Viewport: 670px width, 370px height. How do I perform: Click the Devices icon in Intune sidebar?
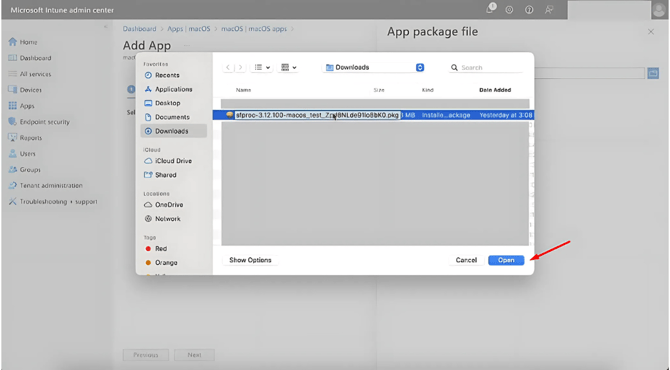click(12, 90)
